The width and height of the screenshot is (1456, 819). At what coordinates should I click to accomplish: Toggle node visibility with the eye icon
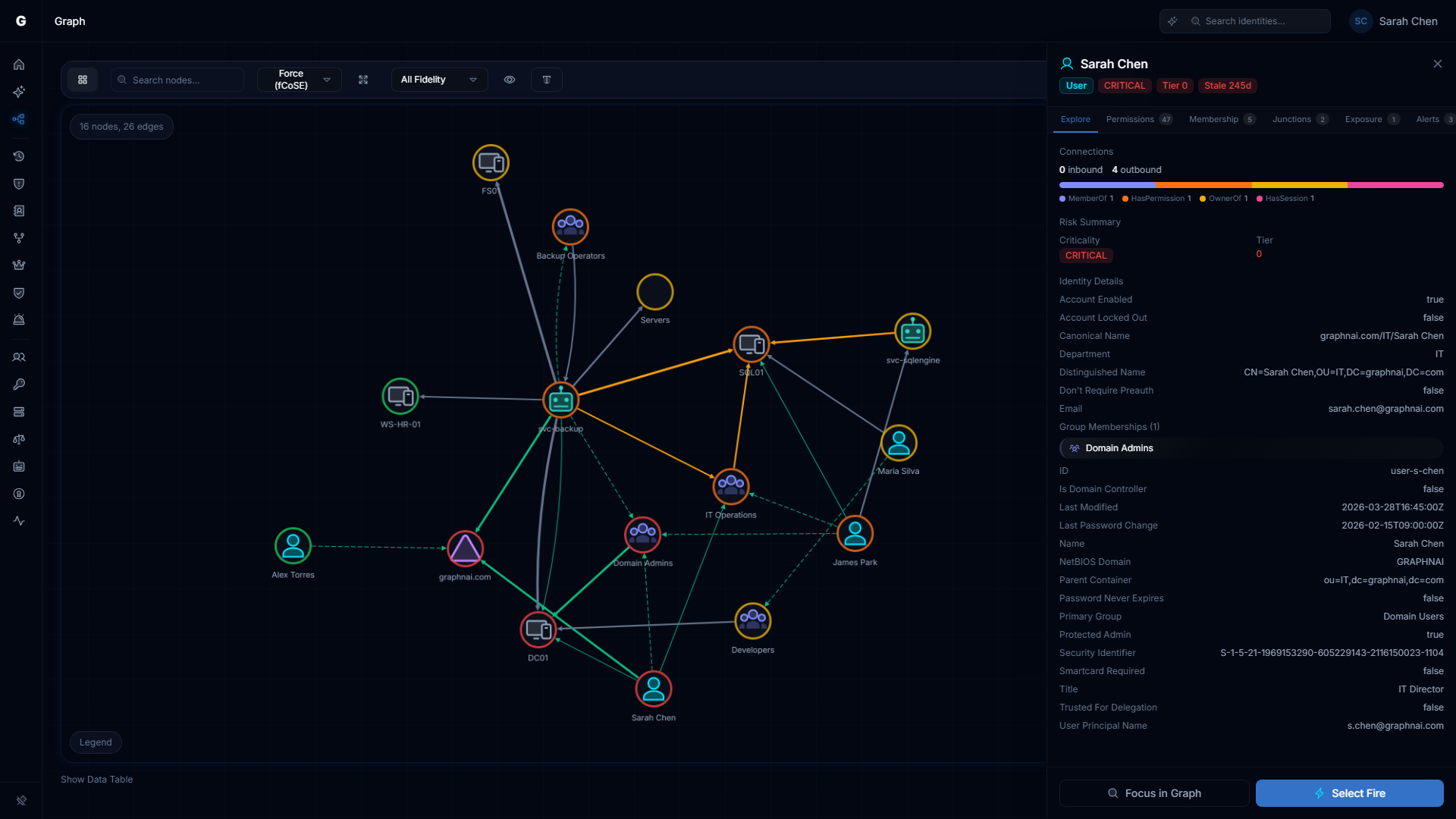coord(509,79)
